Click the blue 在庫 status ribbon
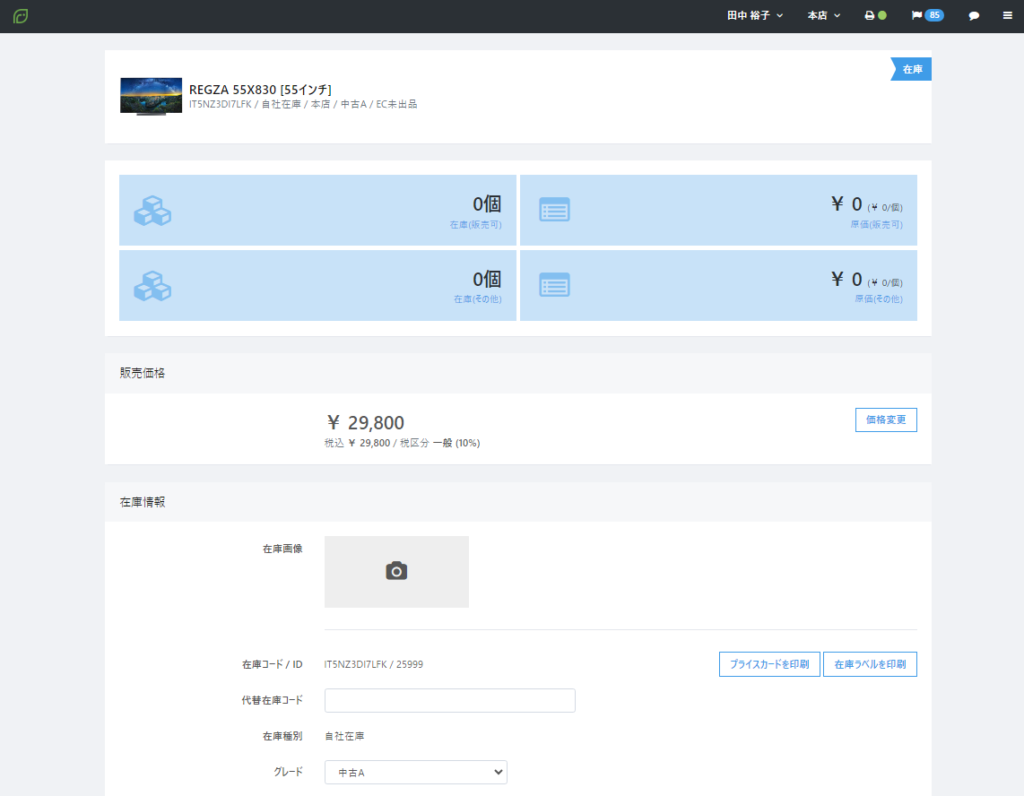Viewport: 1024px width, 796px height. 912,69
